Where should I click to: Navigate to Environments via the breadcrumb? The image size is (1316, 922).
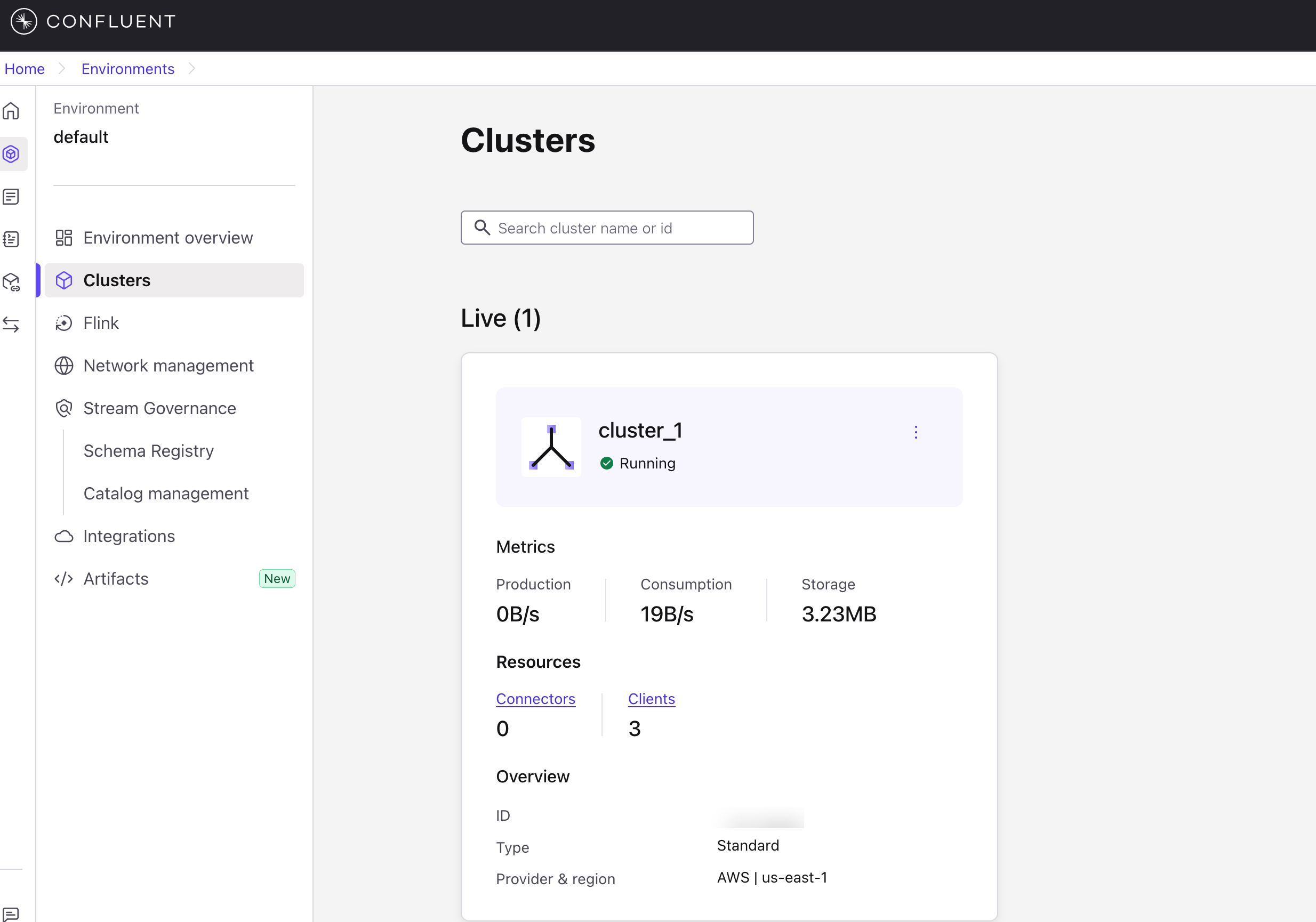pyautogui.click(x=127, y=68)
